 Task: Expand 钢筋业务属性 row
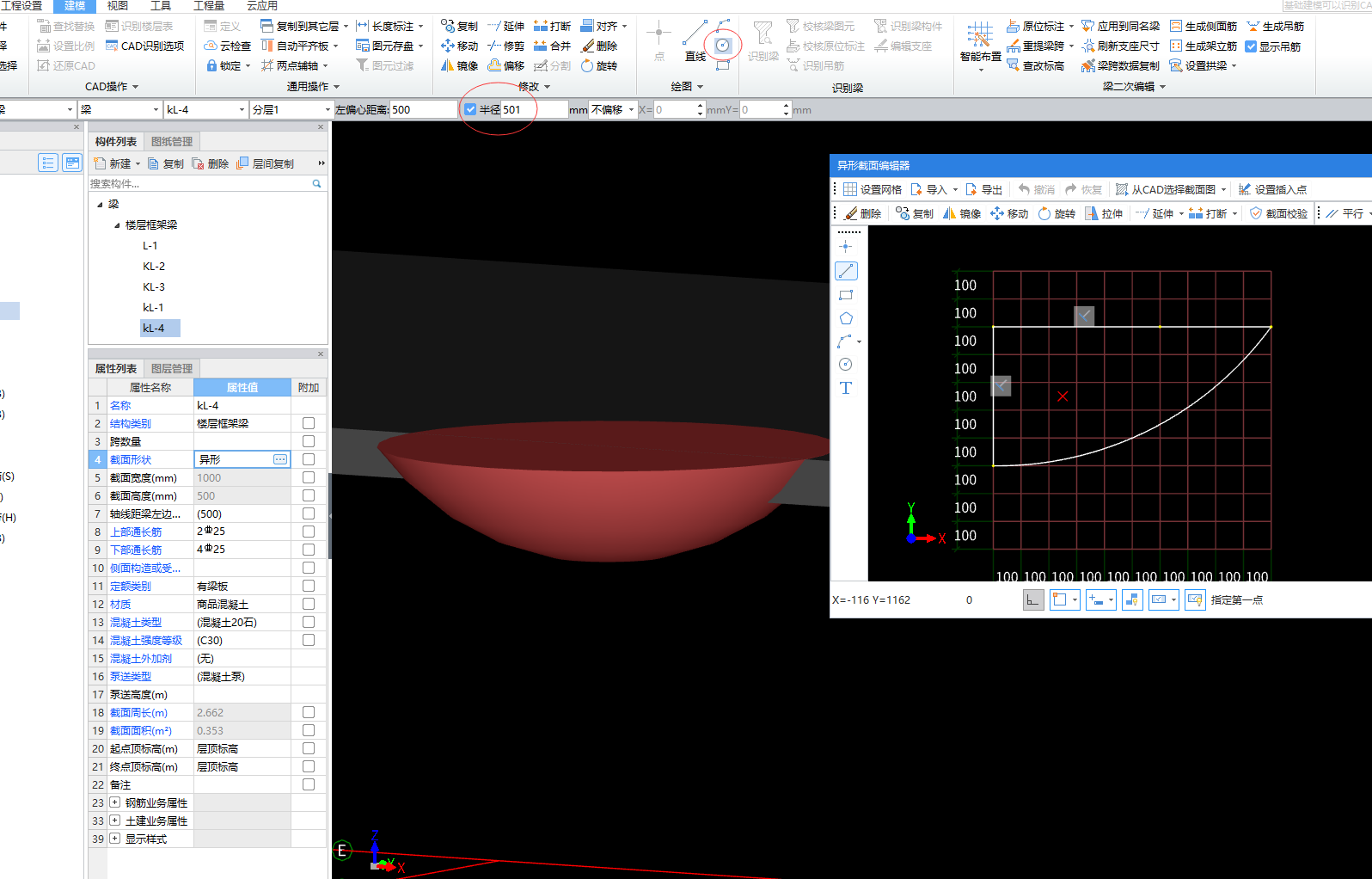114,802
